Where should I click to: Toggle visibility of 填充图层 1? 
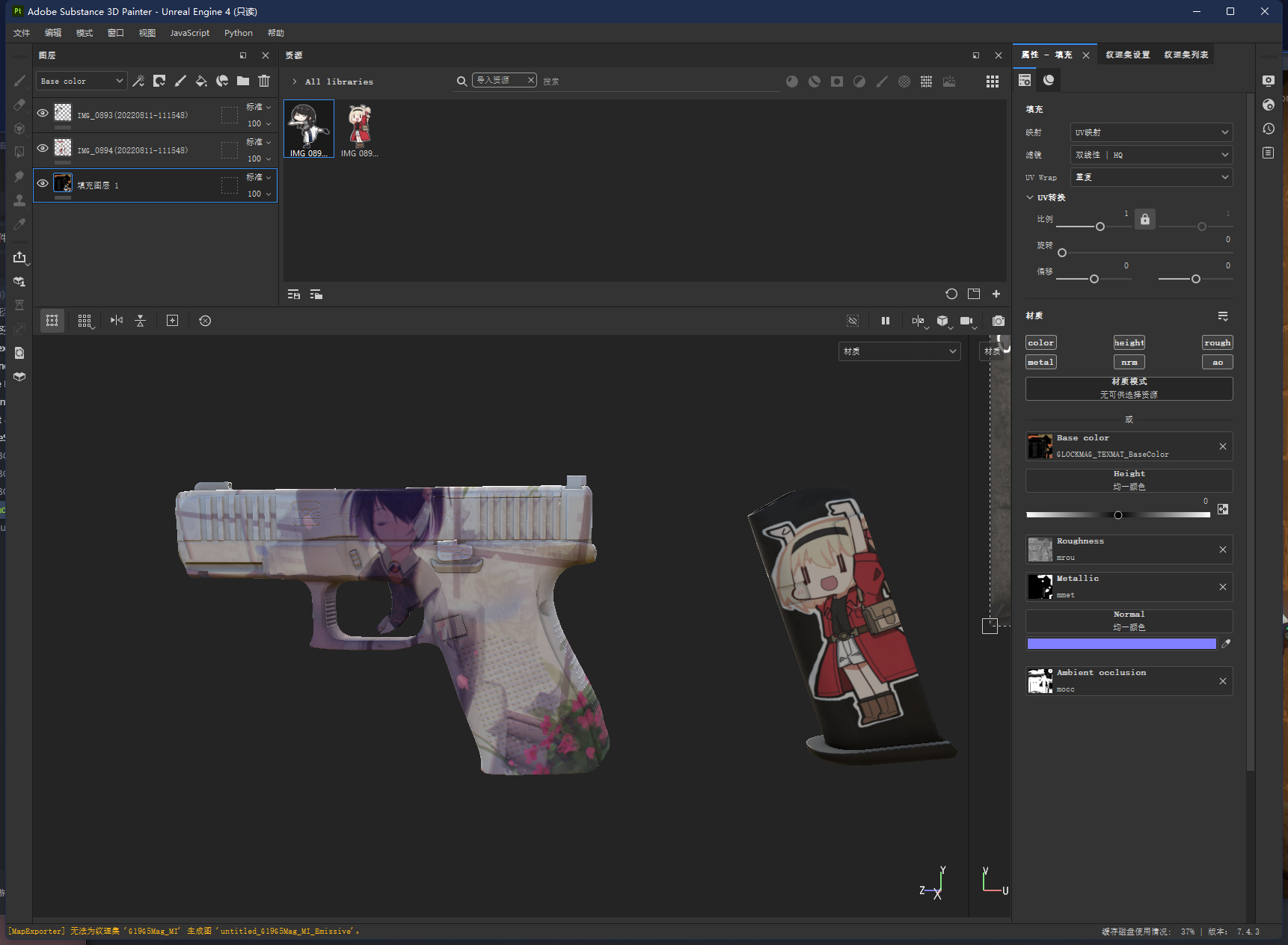pyautogui.click(x=43, y=183)
